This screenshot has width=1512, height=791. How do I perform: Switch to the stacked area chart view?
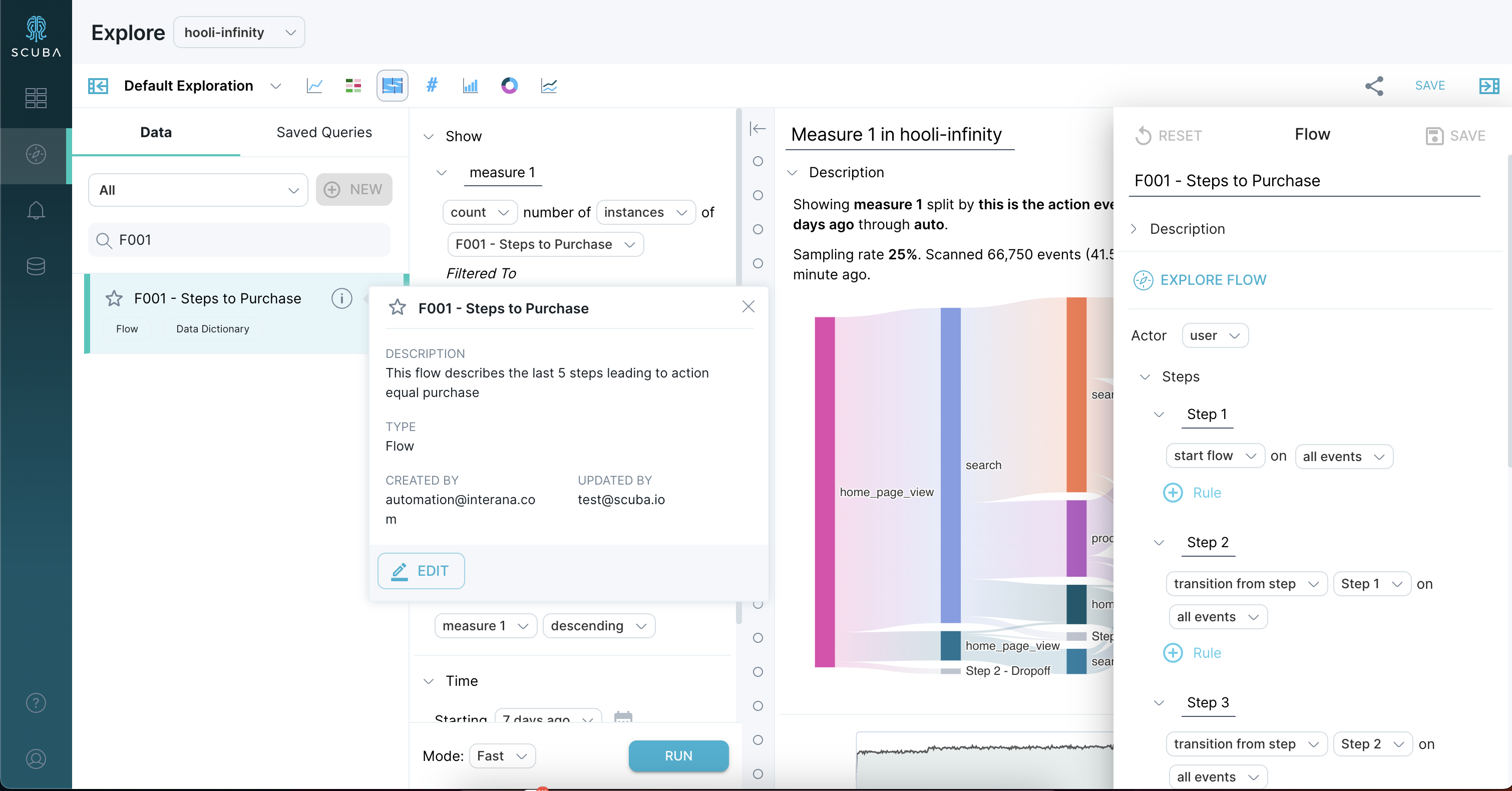tap(549, 86)
